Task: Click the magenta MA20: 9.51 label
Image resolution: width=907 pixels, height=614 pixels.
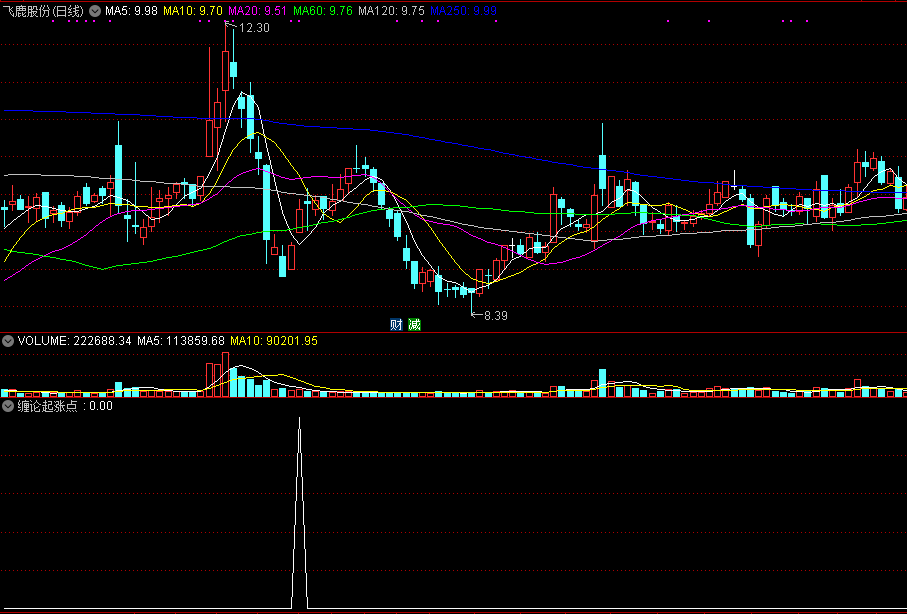Action: [x=258, y=11]
